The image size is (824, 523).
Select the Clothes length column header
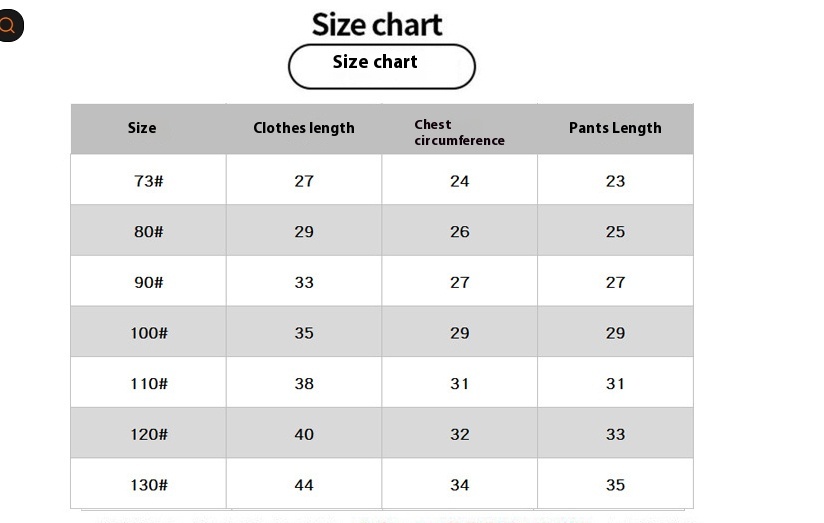[x=304, y=128]
